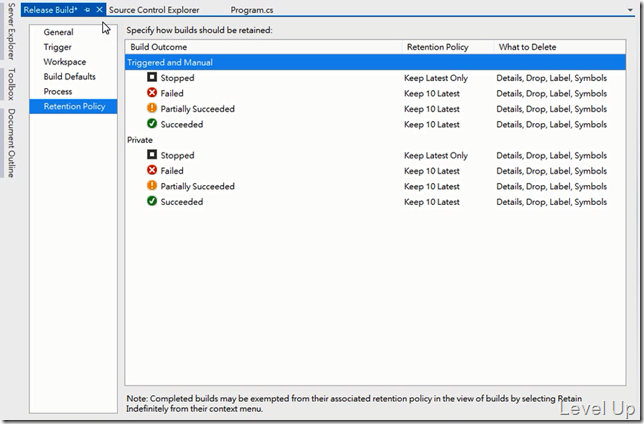
Task: Pin the Release Build tab
Action: [87, 10]
